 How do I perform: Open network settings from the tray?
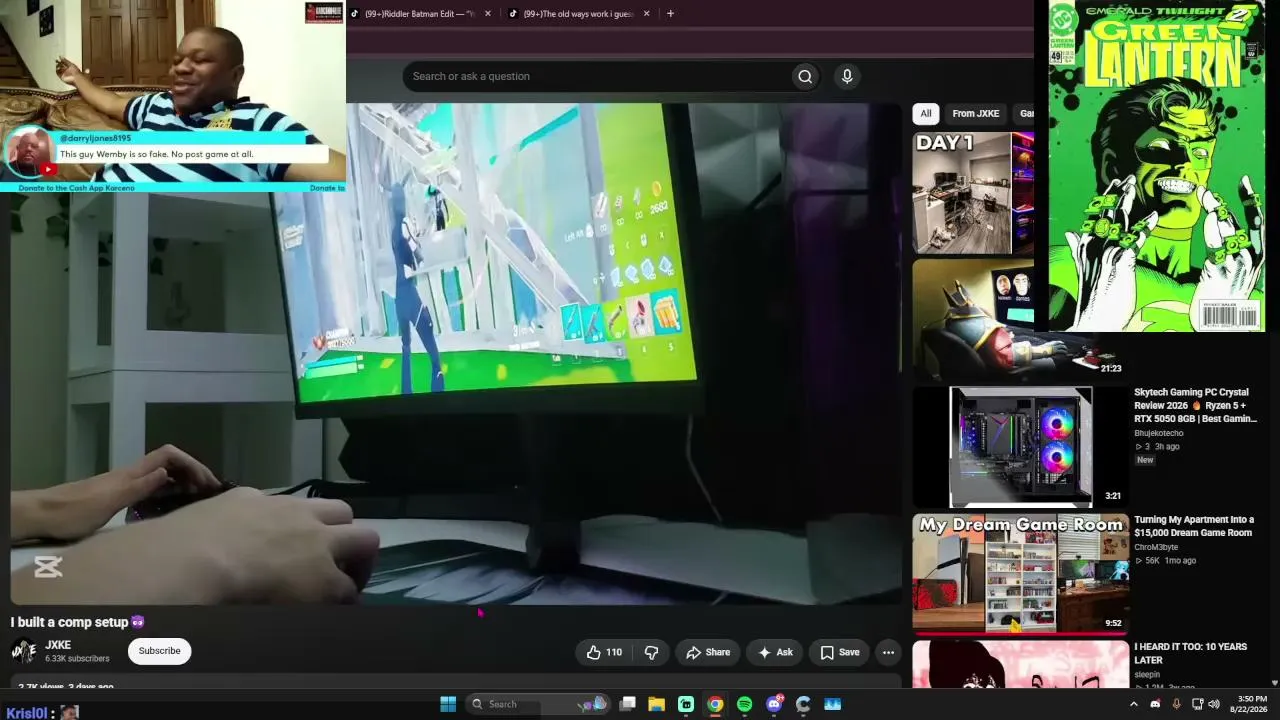(x=1197, y=704)
